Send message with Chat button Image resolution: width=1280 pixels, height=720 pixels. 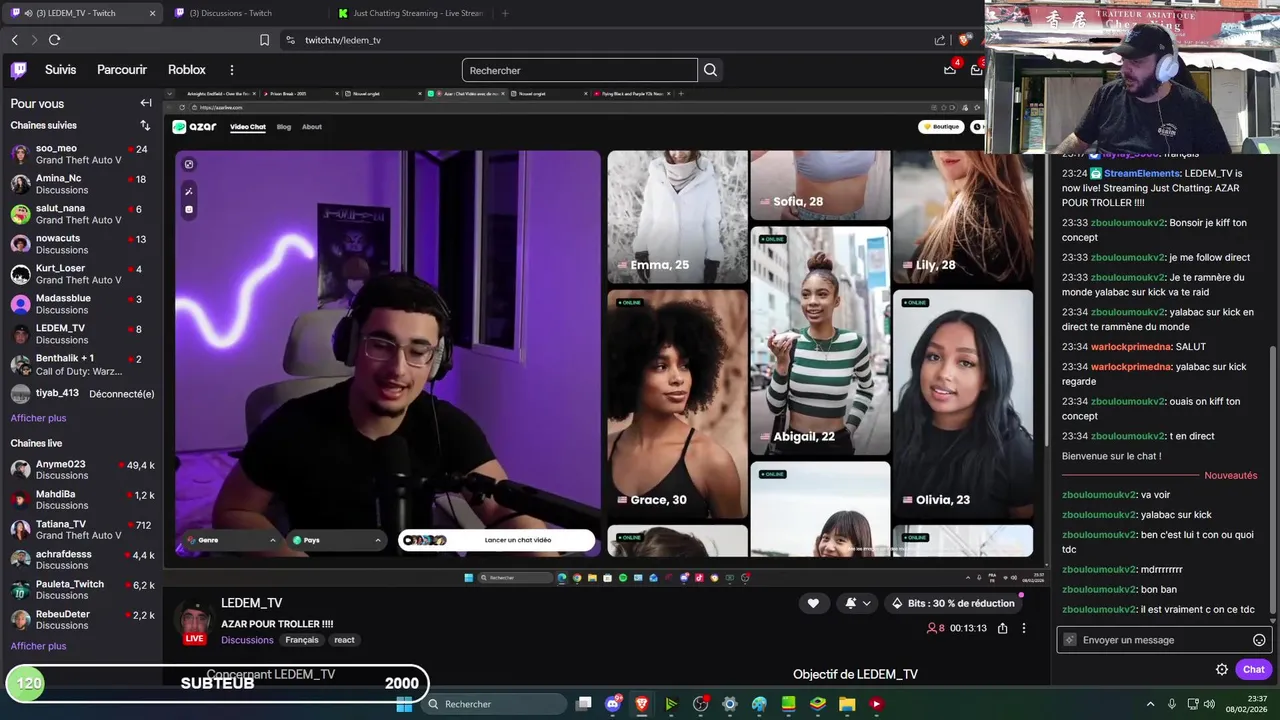[1253, 670]
